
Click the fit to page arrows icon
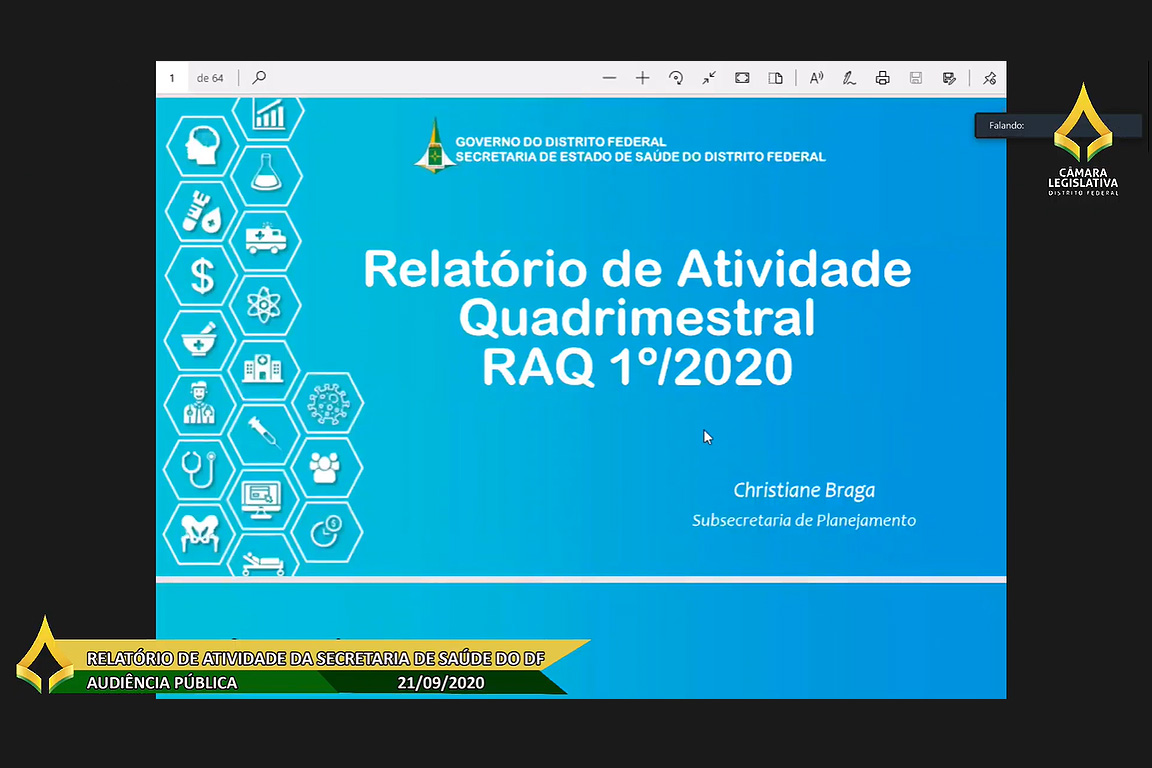pos(709,78)
